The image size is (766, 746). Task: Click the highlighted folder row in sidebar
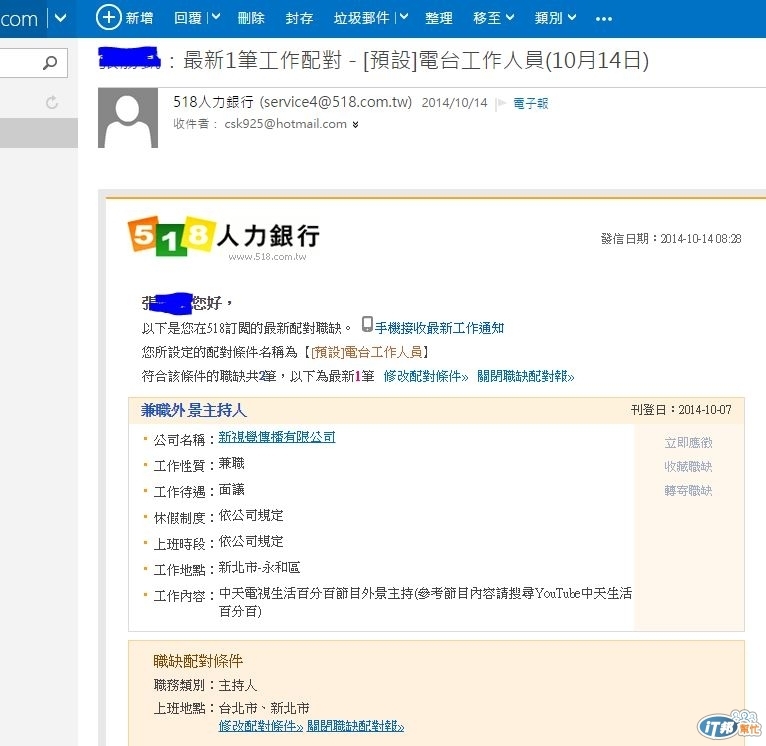tap(39, 132)
